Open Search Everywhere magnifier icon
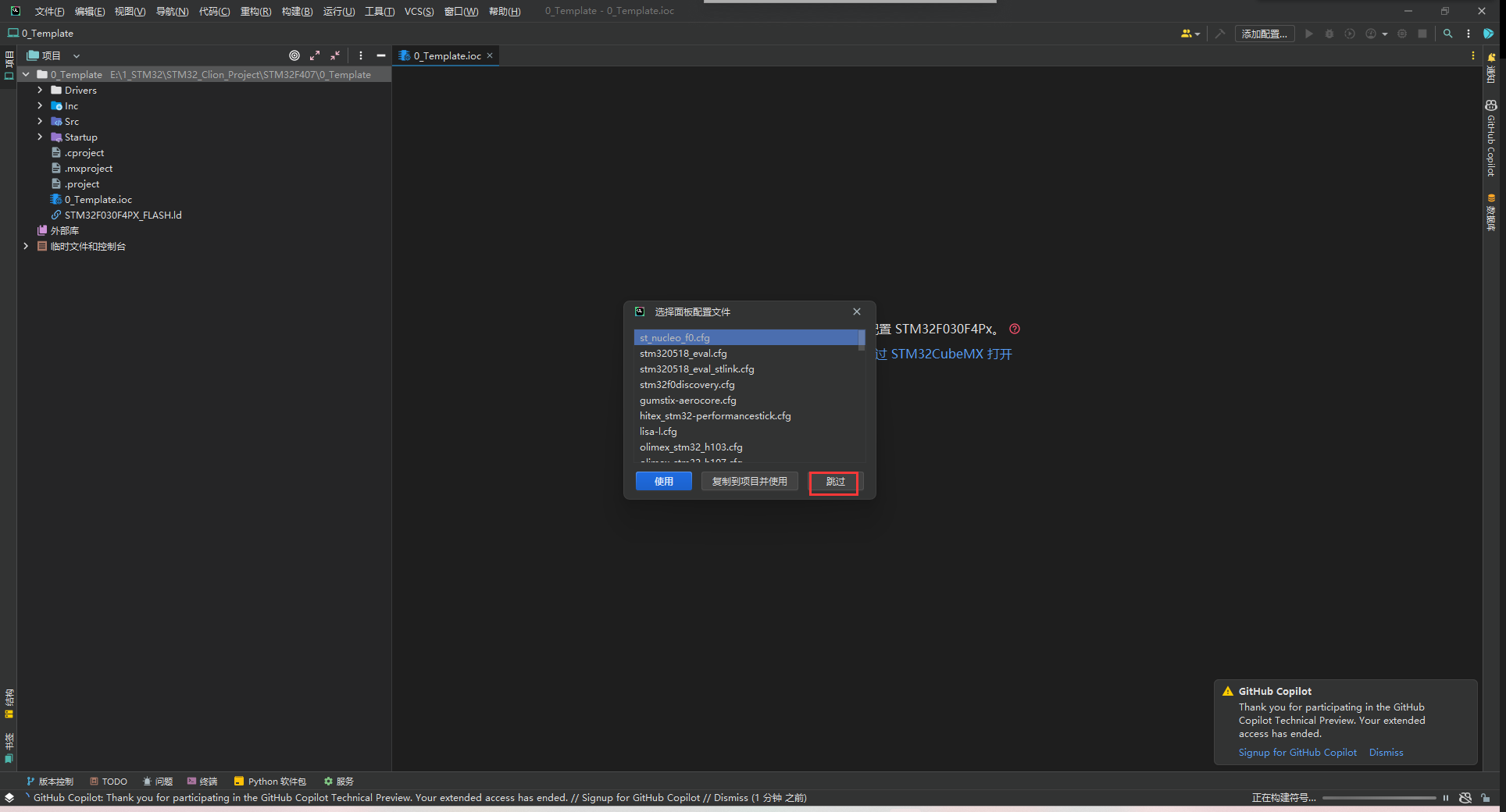Screen dimensions: 1506x812 tap(1448, 34)
